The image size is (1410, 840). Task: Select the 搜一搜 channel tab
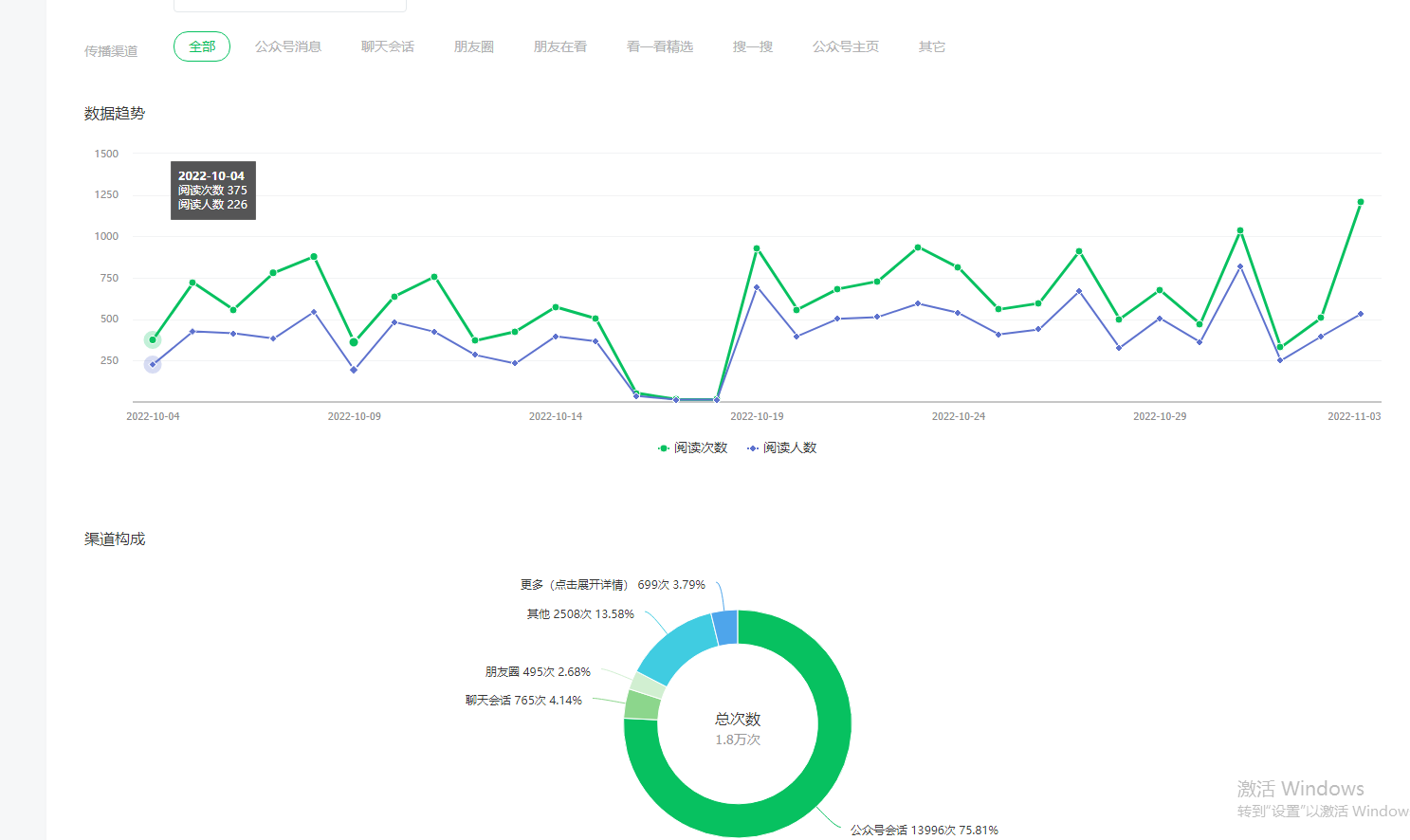click(x=753, y=46)
